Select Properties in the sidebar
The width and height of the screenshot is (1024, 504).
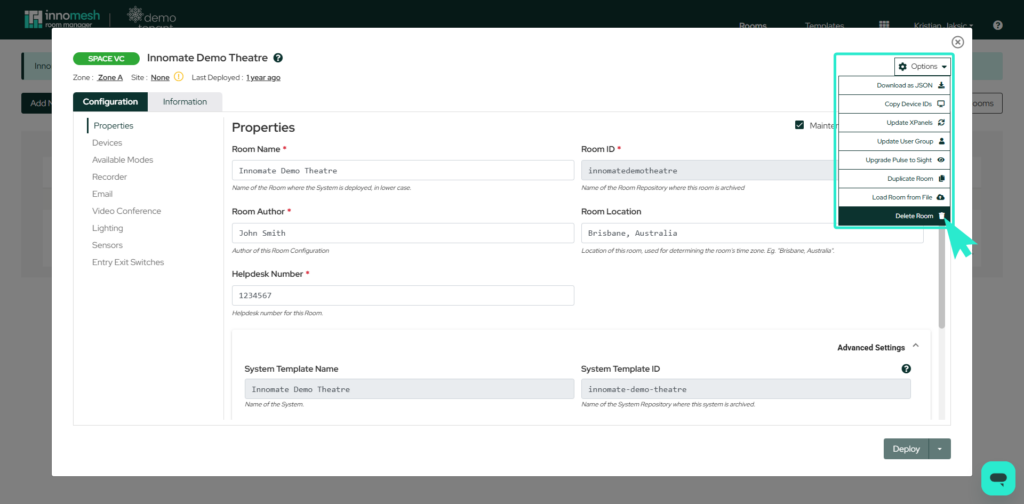113,125
